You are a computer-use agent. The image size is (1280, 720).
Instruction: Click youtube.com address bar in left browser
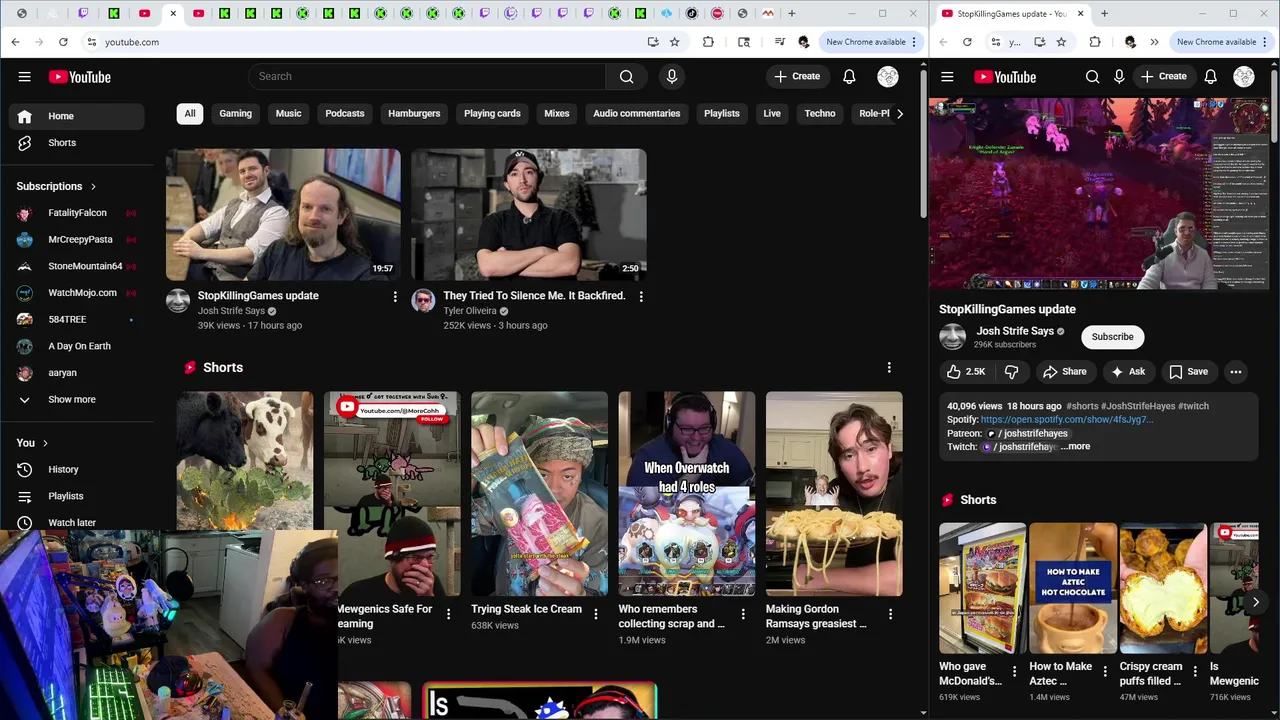pyautogui.click(x=370, y=42)
